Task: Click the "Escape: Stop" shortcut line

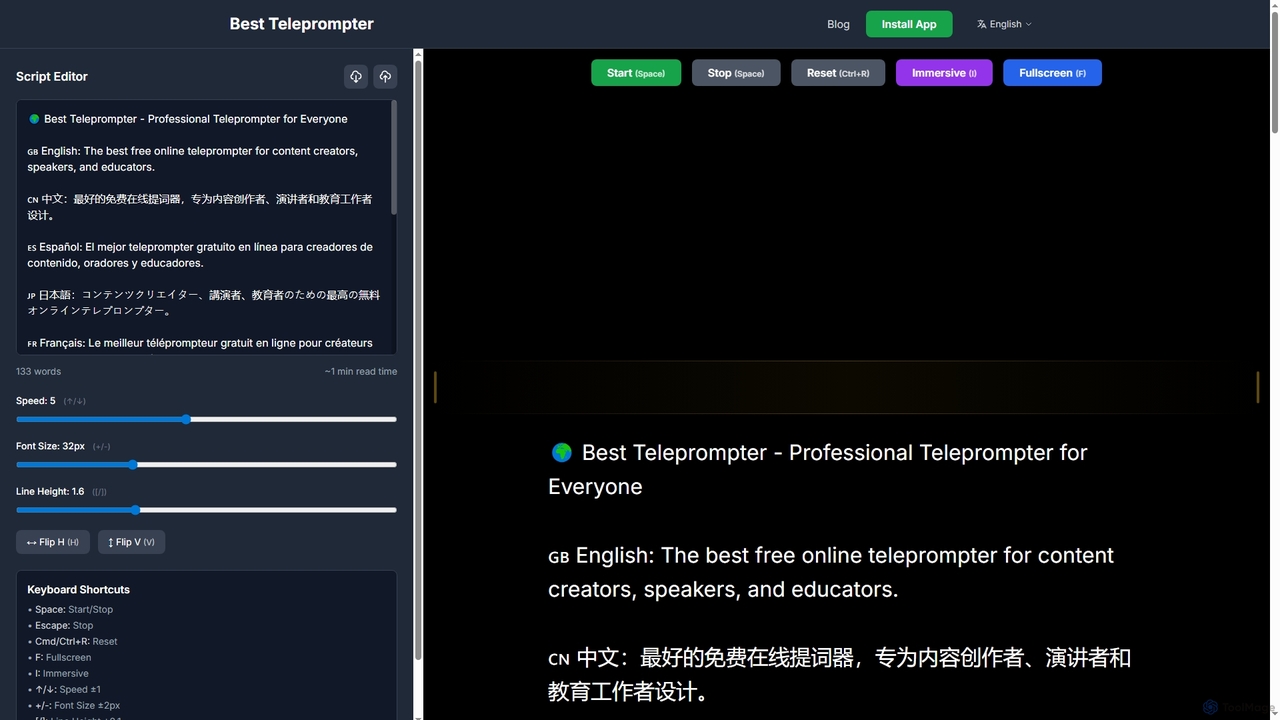Action: coord(60,625)
